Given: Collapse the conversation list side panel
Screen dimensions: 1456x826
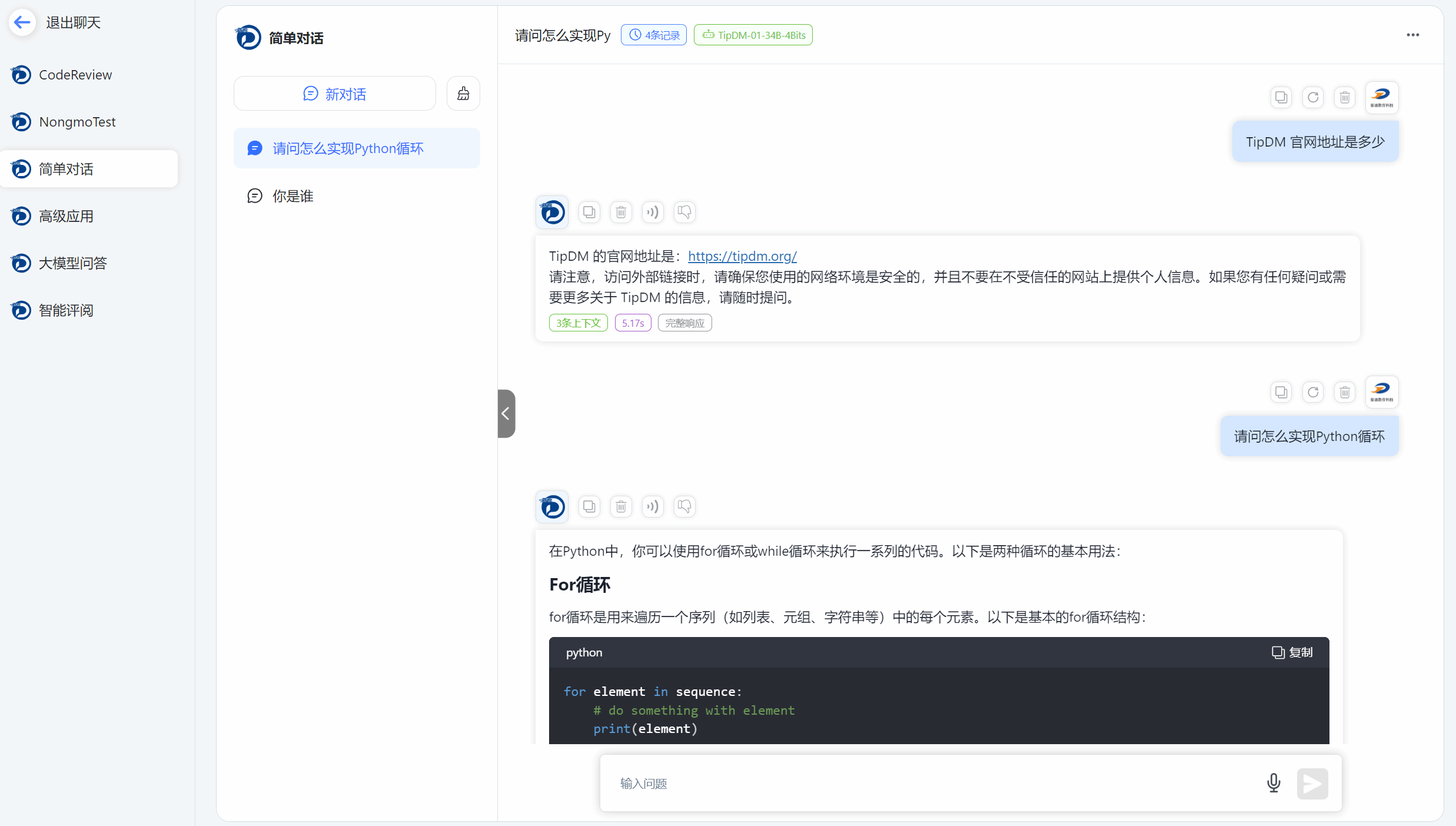Looking at the screenshot, I should coord(506,414).
